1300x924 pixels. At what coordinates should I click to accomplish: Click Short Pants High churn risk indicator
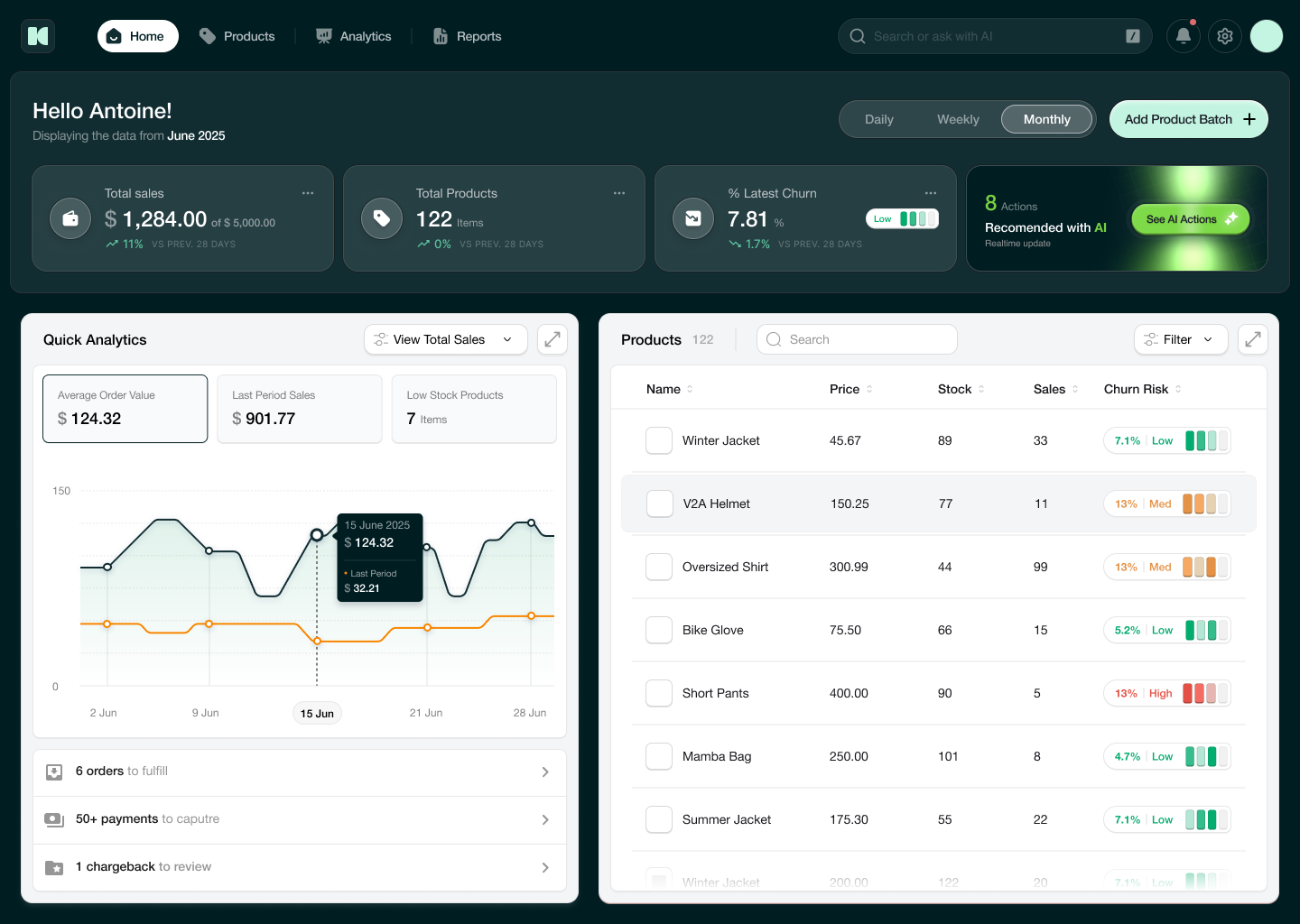pos(1167,693)
